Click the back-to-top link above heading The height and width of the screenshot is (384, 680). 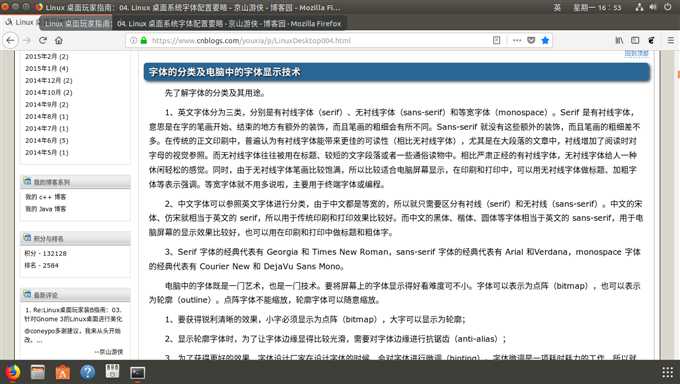[636, 53]
